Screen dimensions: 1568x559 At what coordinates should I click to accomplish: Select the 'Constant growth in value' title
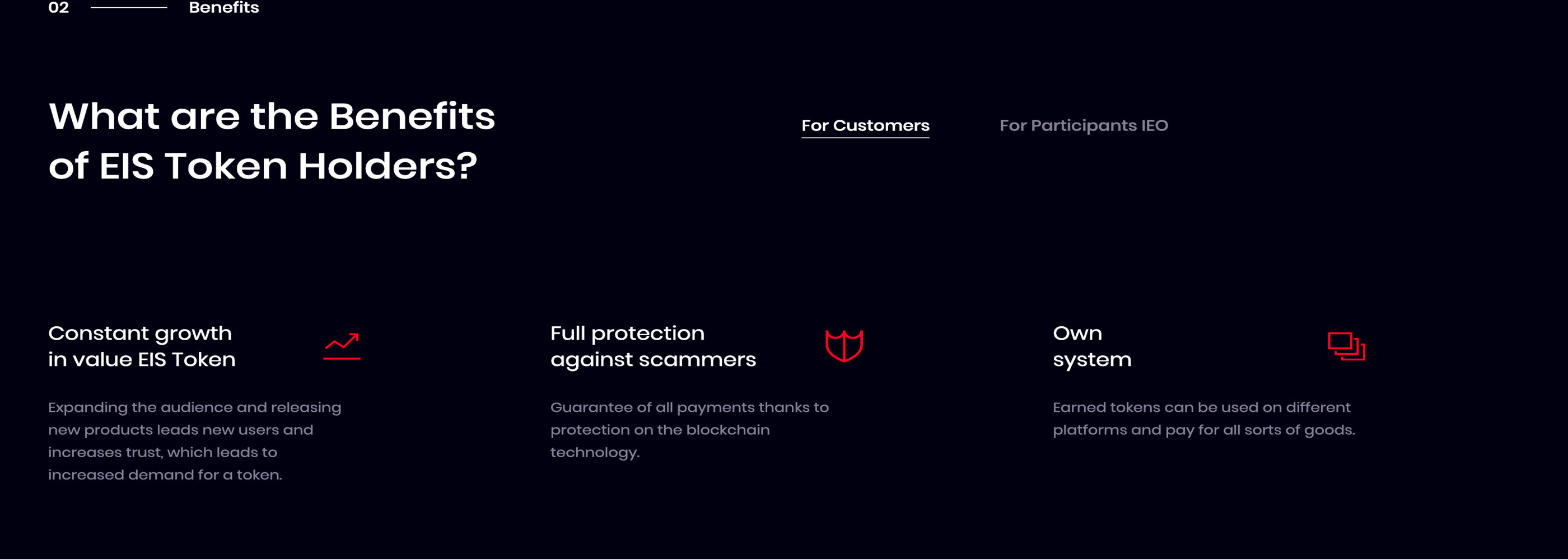[142, 346]
